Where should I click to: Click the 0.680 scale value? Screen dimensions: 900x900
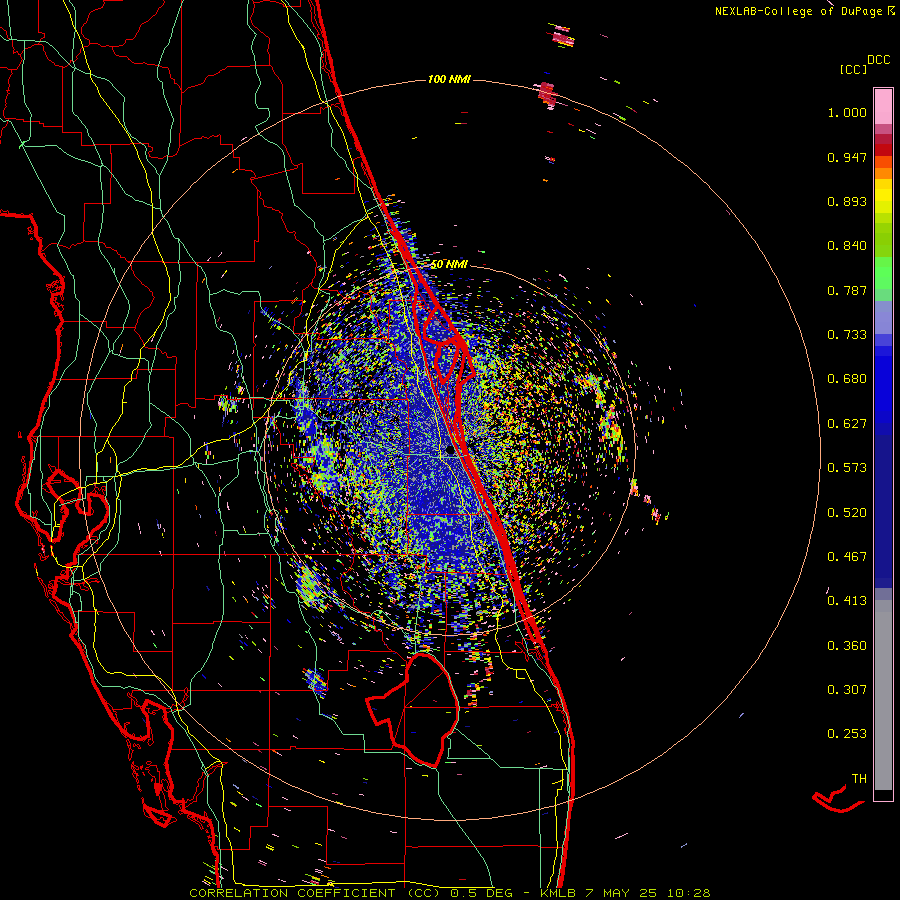tap(847, 379)
